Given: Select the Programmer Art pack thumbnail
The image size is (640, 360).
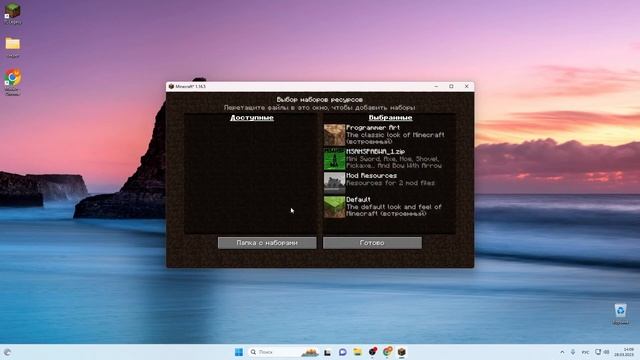Looking at the screenshot, I should (334, 135).
